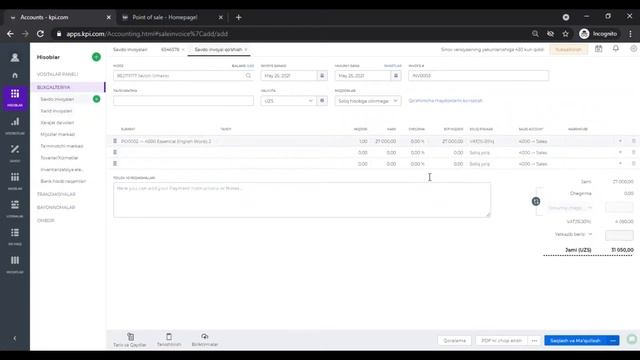Screen dimensions: 640x360
Task: Click the drag handle of first item row
Action: [115, 141]
